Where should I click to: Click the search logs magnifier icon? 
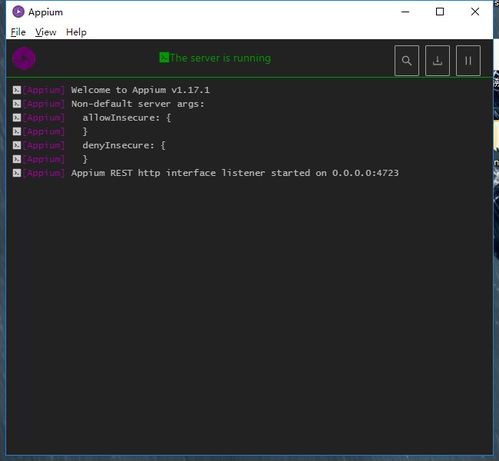click(x=406, y=61)
